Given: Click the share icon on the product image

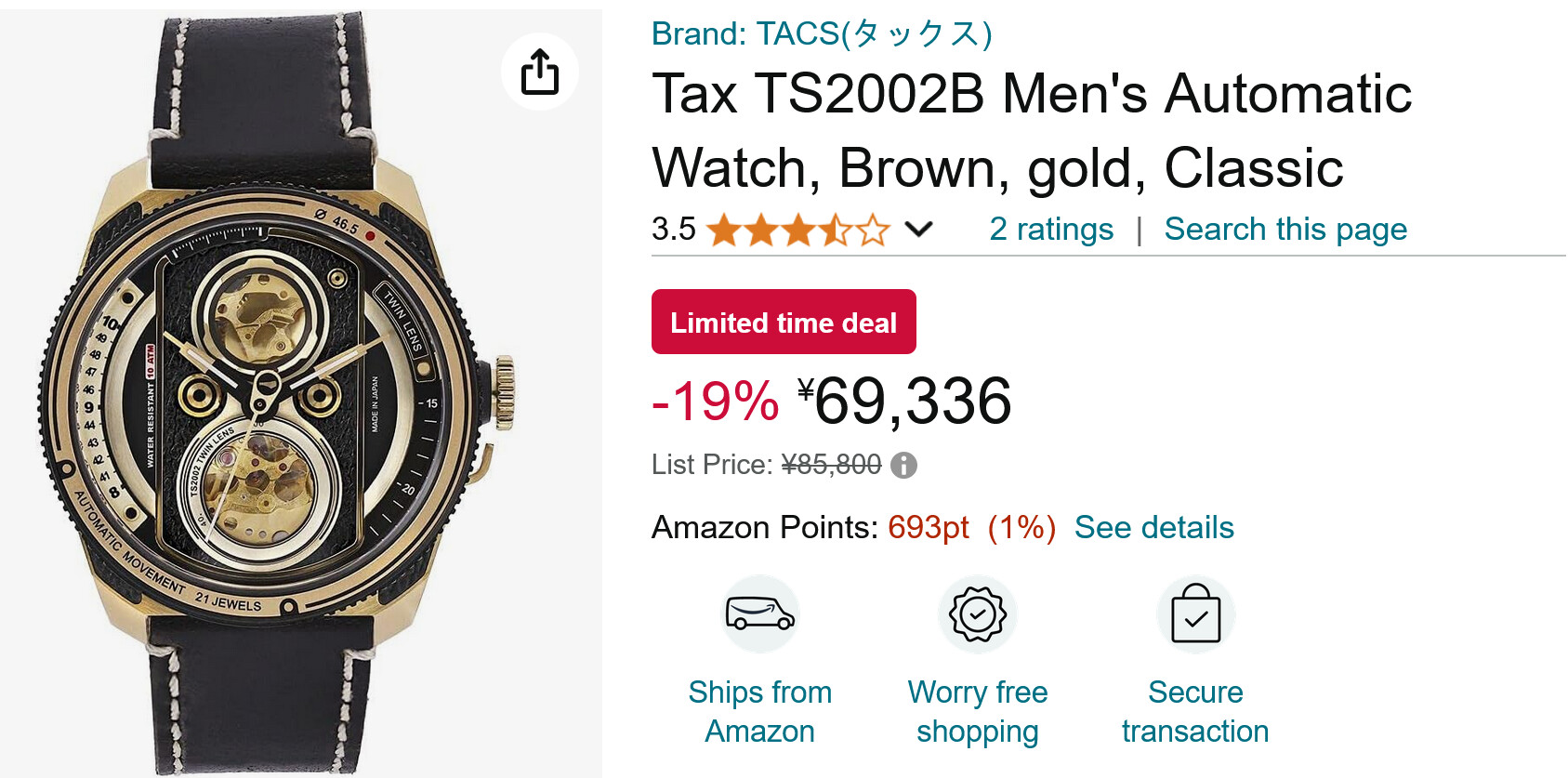Looking at the screenshot, I should (x=539, y=72).
